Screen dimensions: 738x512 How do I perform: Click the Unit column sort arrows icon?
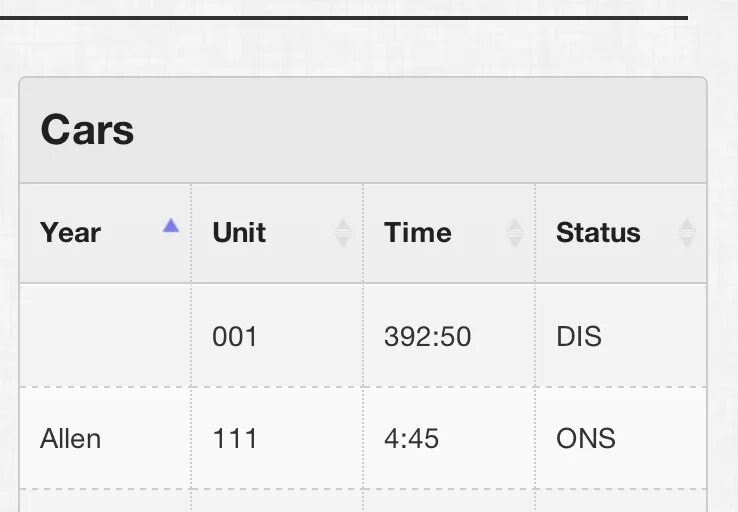click(342, 233)
